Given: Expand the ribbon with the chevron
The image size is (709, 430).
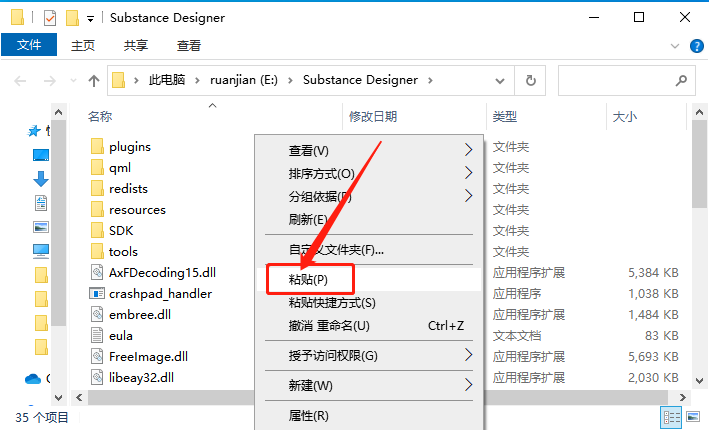Looking at the screenshot, I should click(675, 46).
